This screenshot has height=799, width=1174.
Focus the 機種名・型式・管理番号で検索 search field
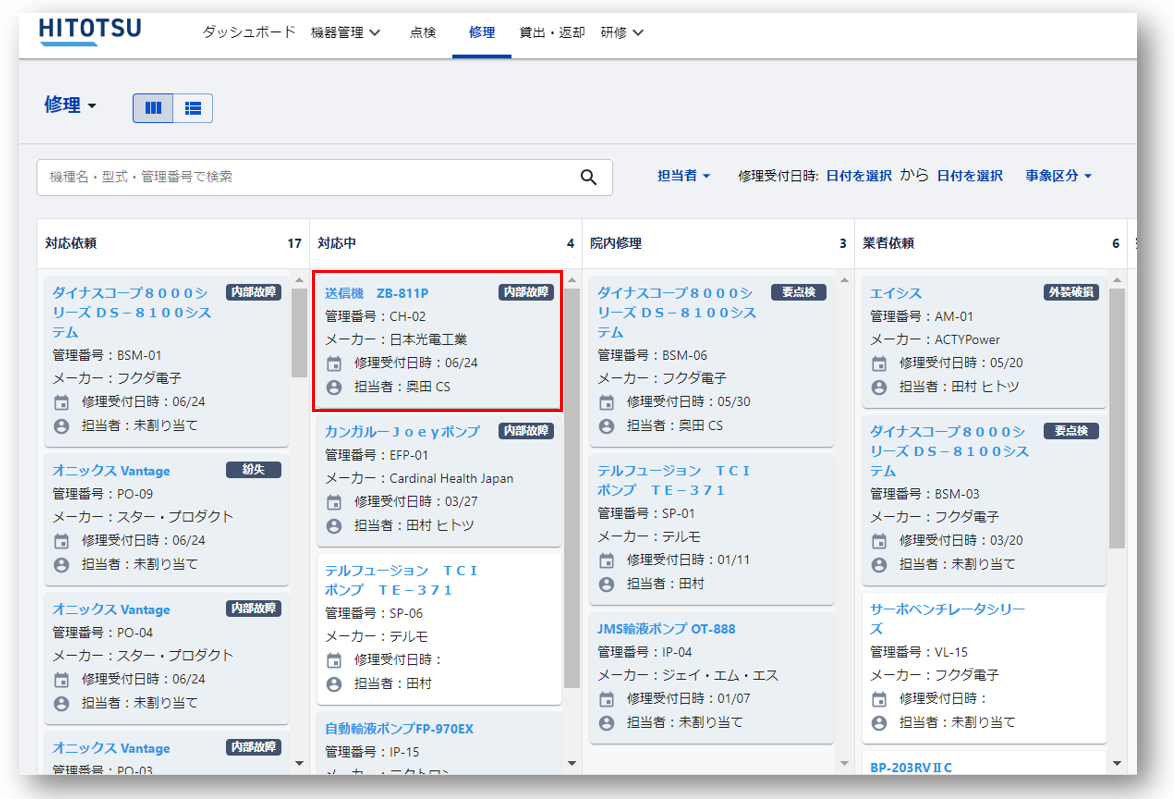[x=324, y=177]
